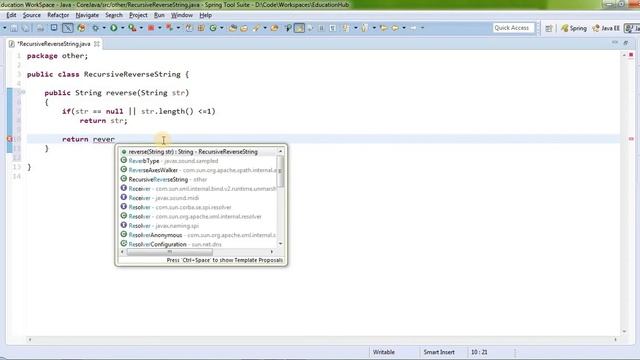The width and height of the screenshot is (640, 360).
Task: Click the Save All toolbar icon
Action: point(26,28)
